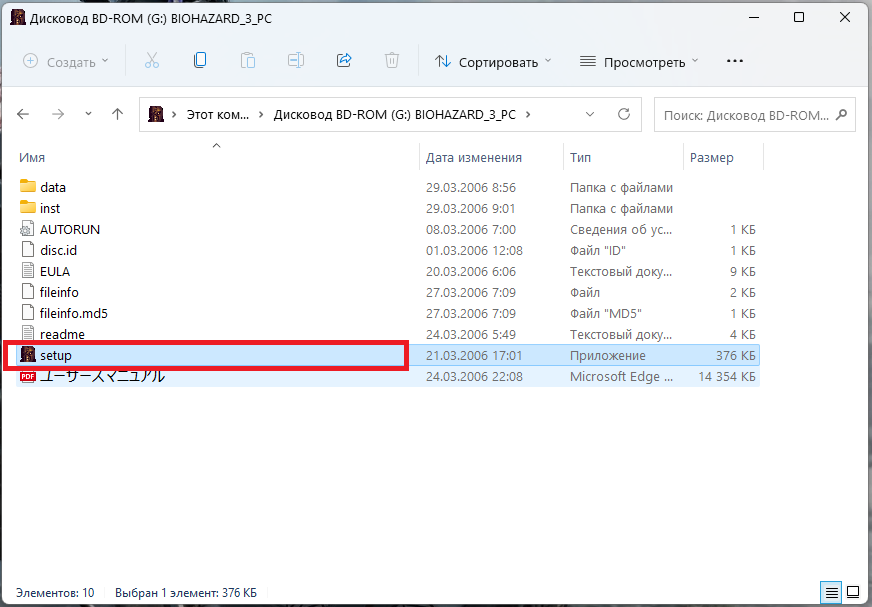
Task: Go up one folder level
Action: [117, 115]
